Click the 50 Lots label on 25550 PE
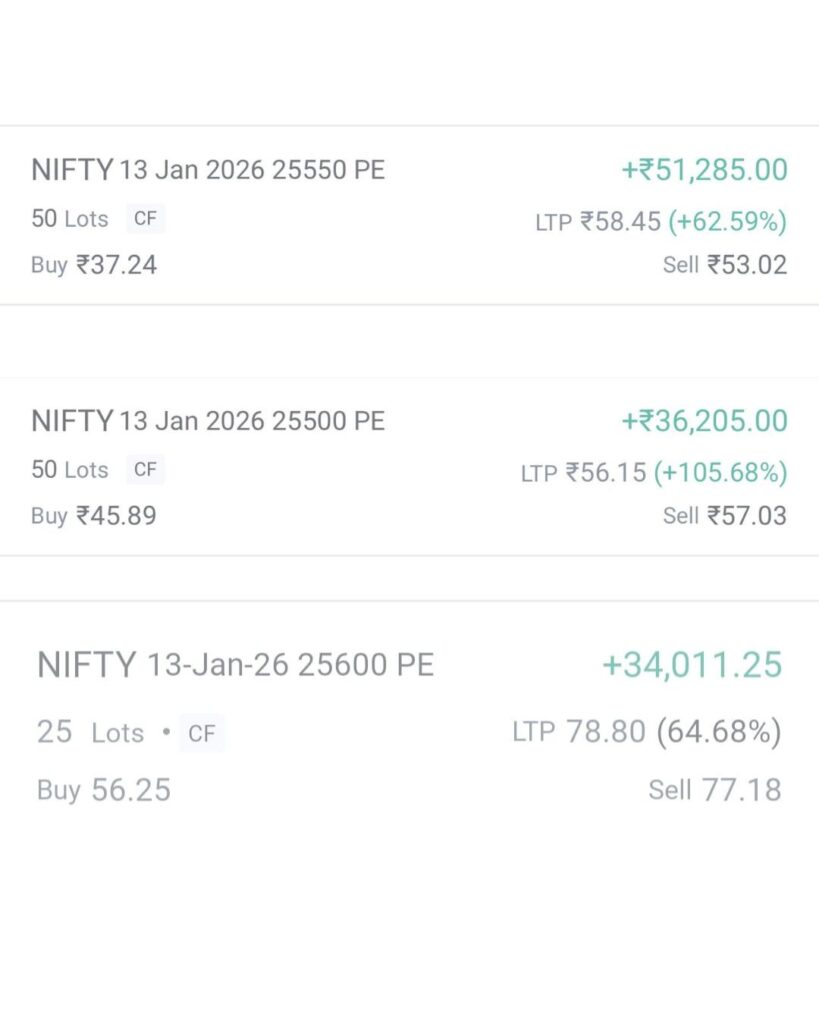 point(69,219)
